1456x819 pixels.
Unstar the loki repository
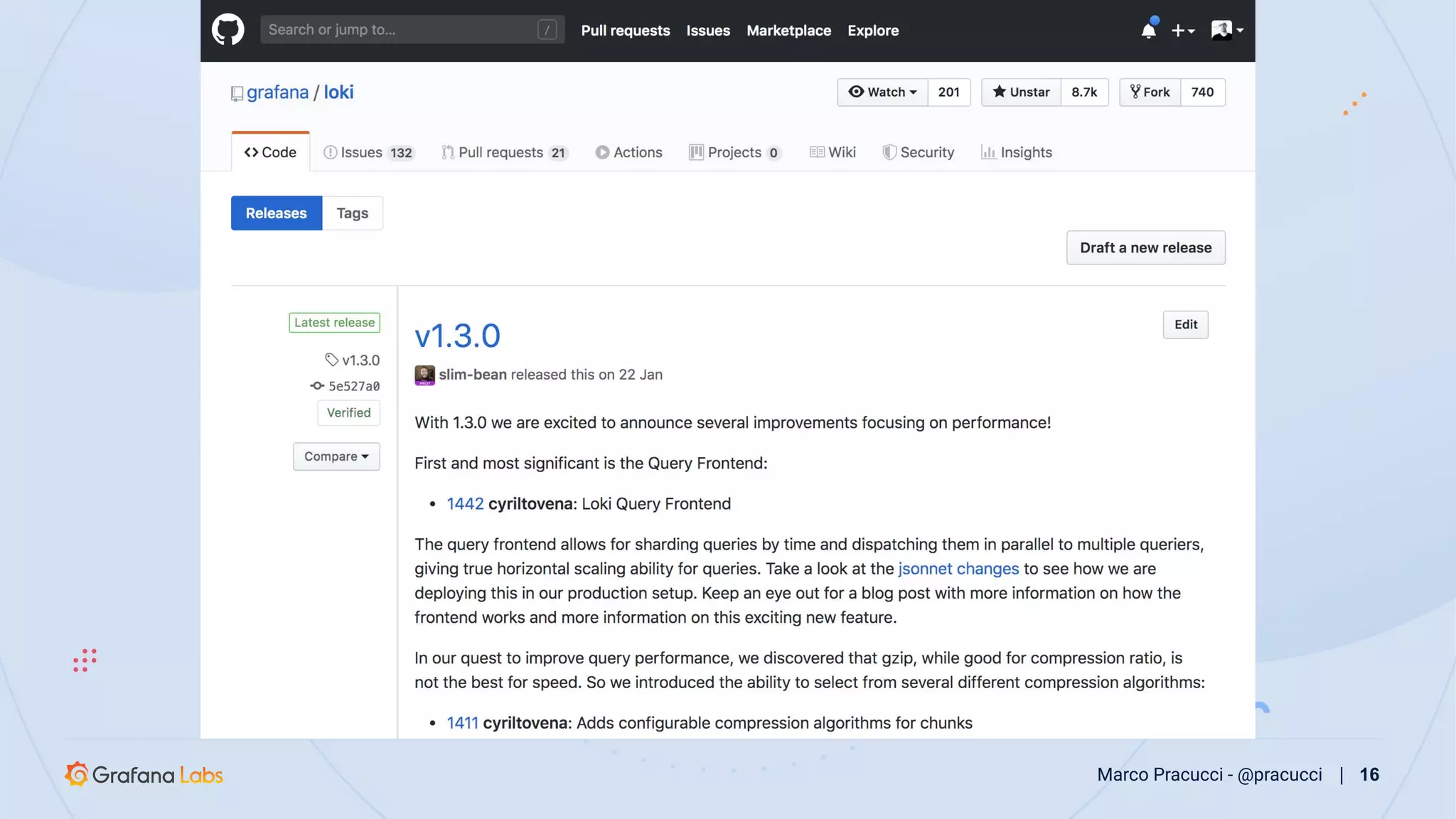(x=1021, y=92)
